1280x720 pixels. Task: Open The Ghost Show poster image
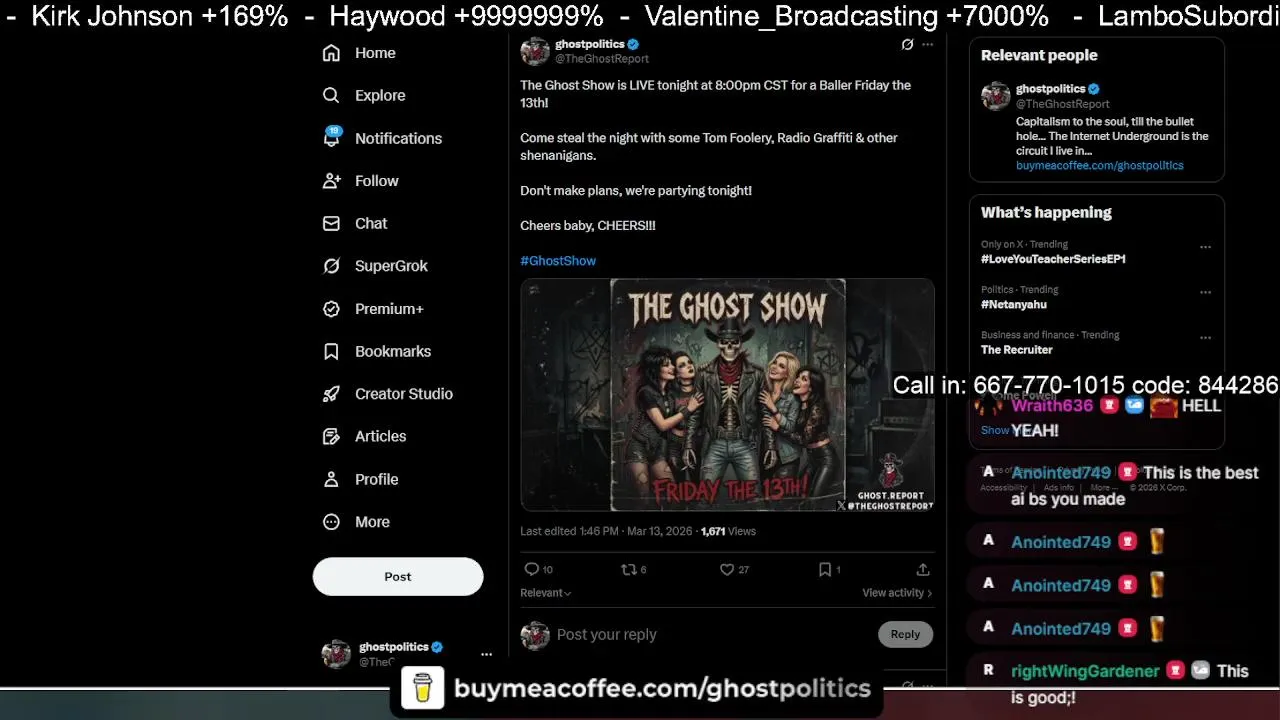tap(727, 395)
